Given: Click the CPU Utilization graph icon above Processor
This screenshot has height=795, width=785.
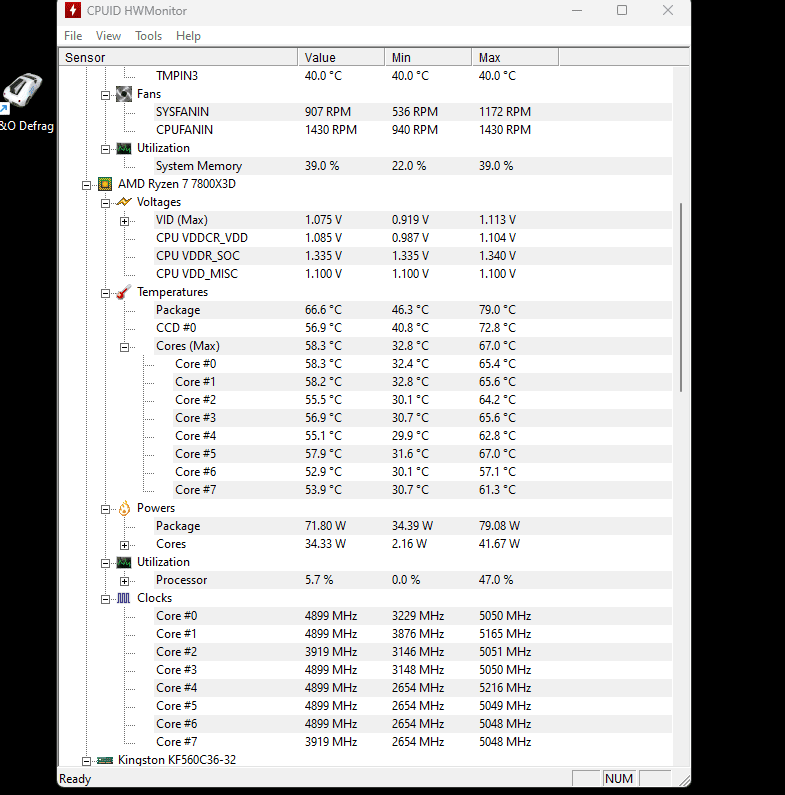Looking at the screenshot, I should (124, 562).
